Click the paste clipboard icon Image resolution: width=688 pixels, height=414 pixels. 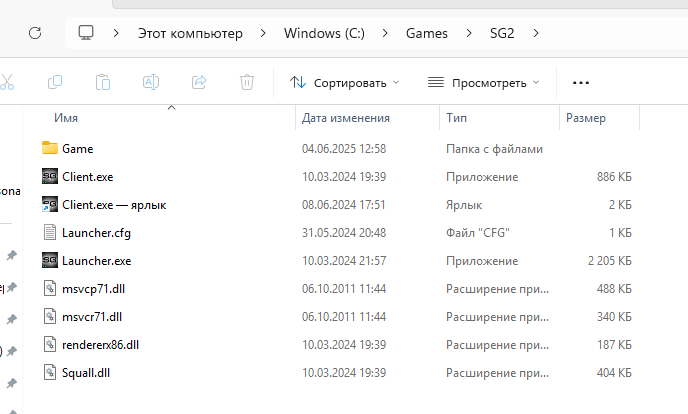click(103, 82)
